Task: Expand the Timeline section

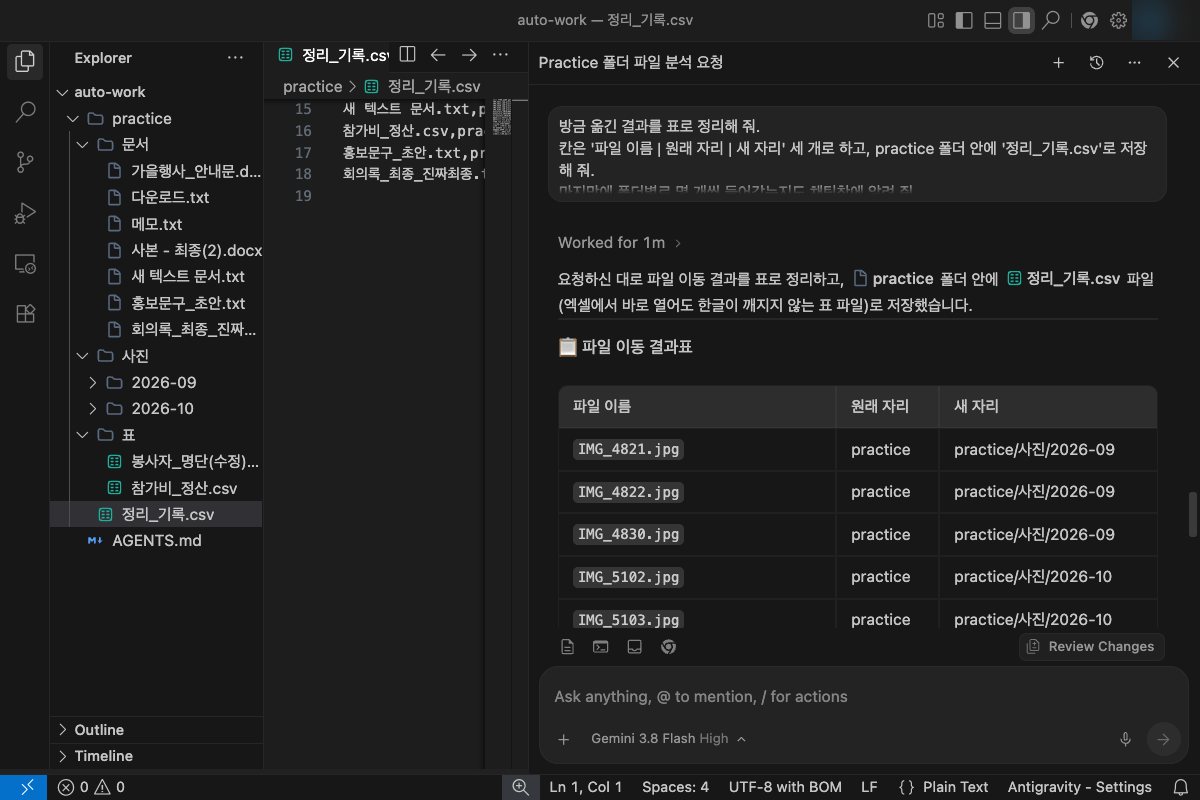Action: (156, 756)
